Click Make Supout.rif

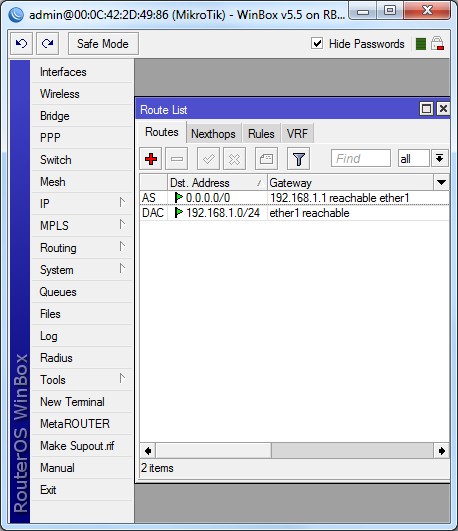(x=82, y=446)
